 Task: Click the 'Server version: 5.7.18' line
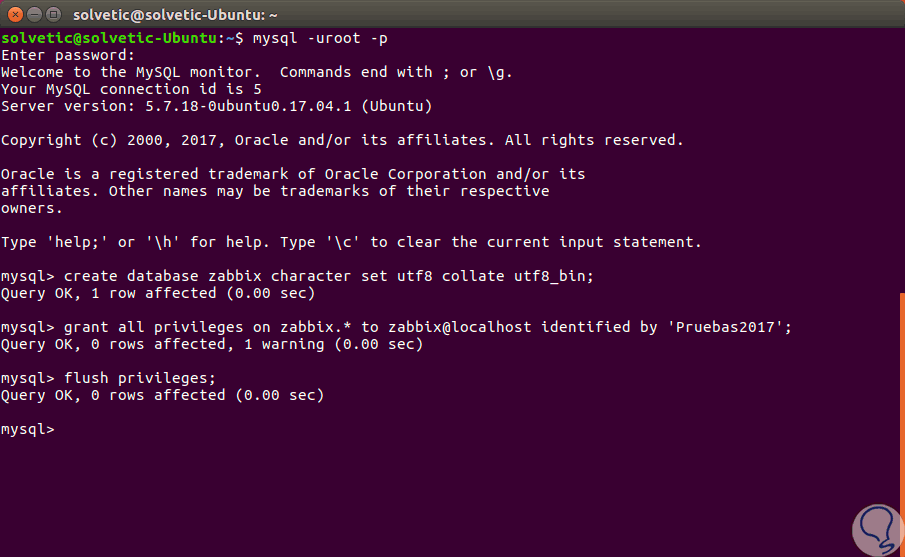click(216, 106)
